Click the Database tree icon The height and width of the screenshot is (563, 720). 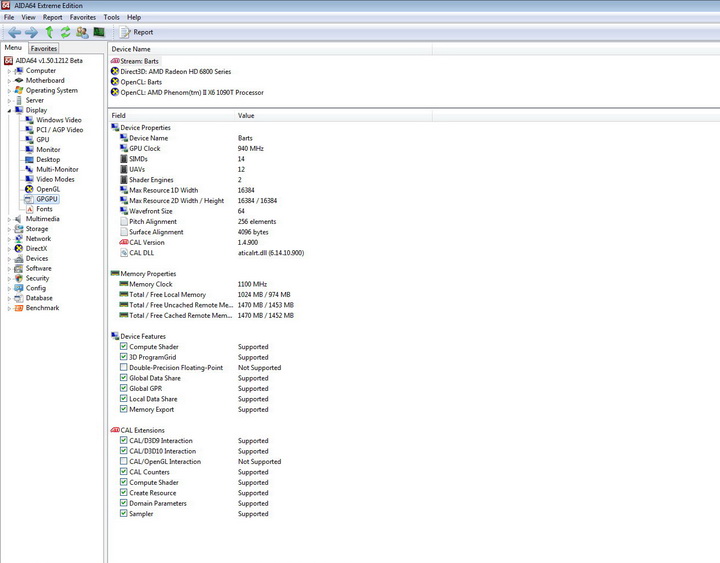(18, 298)
